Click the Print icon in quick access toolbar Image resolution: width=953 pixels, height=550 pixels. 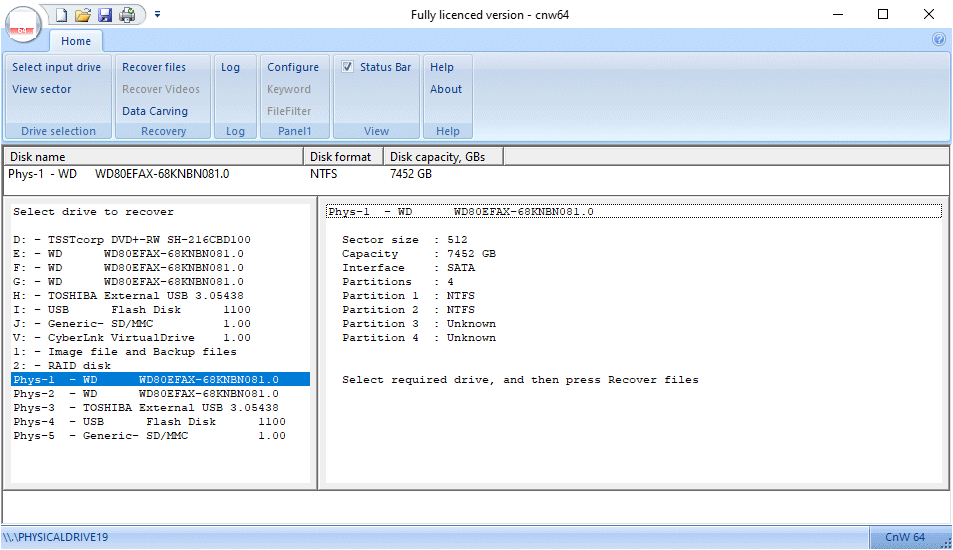[127, 15]
